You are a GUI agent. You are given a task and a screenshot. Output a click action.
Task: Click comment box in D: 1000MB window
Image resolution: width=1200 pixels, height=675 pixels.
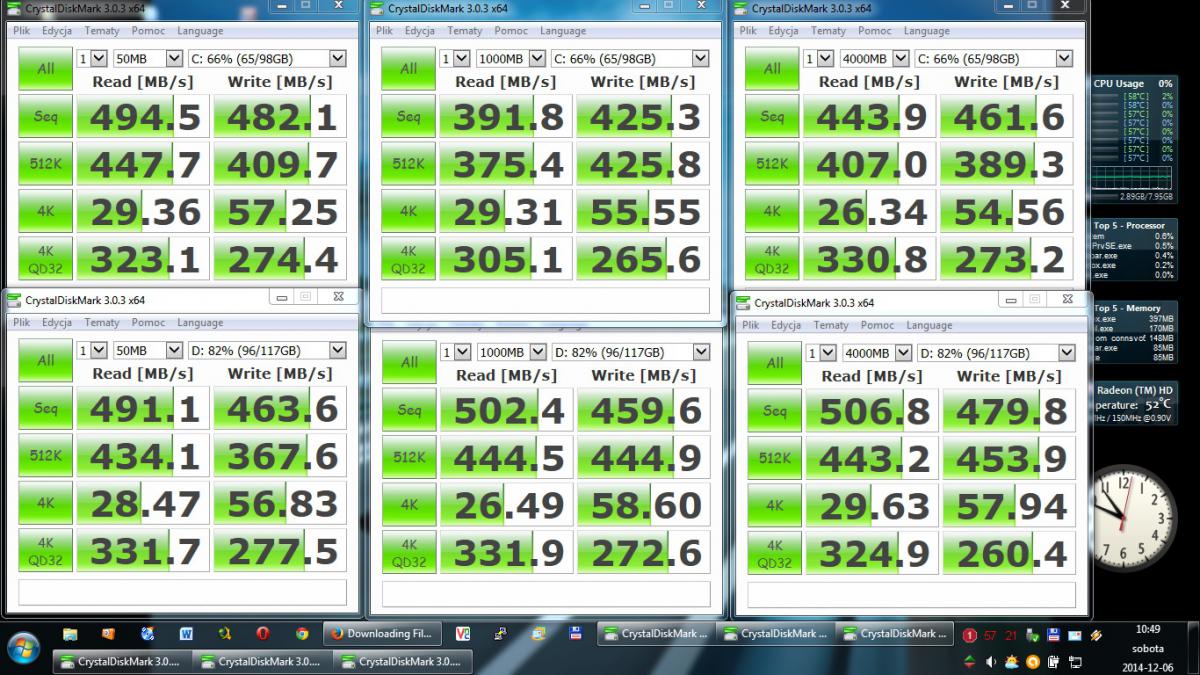click(546, 593)
